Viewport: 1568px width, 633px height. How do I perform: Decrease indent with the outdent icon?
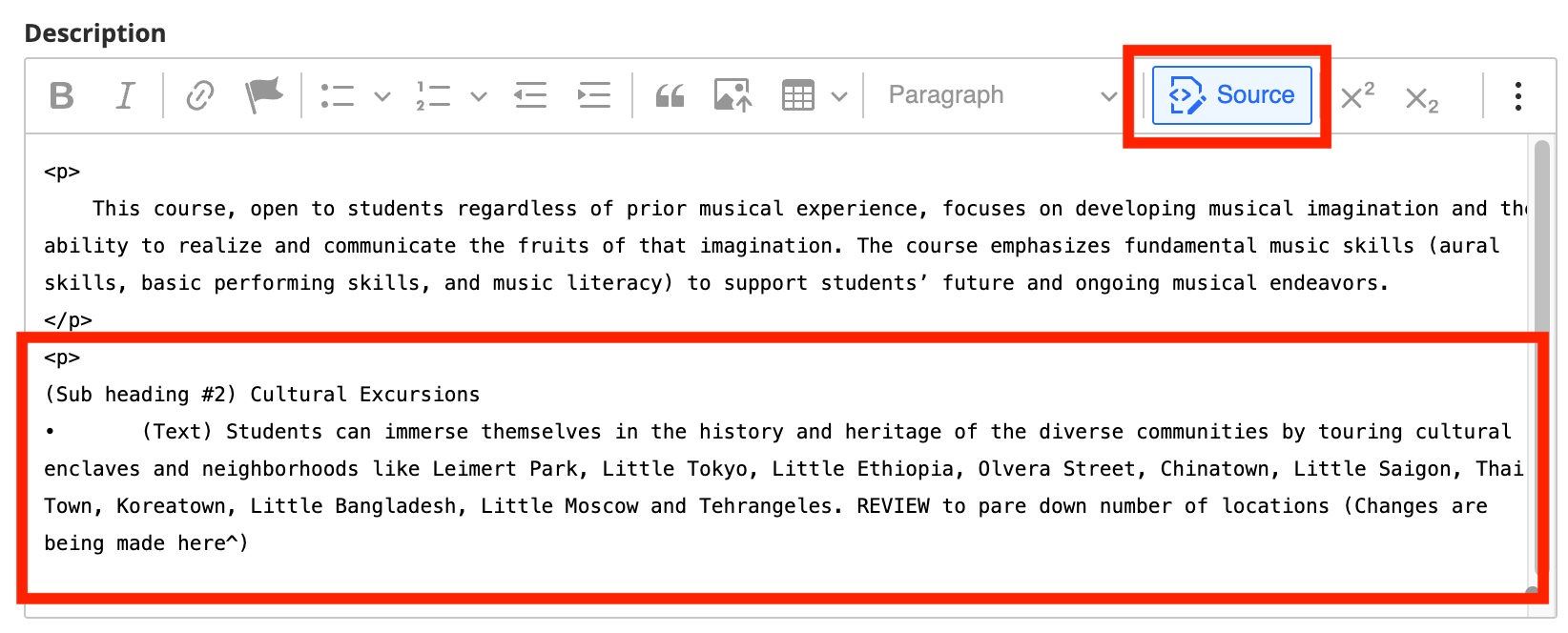(530, 95)
